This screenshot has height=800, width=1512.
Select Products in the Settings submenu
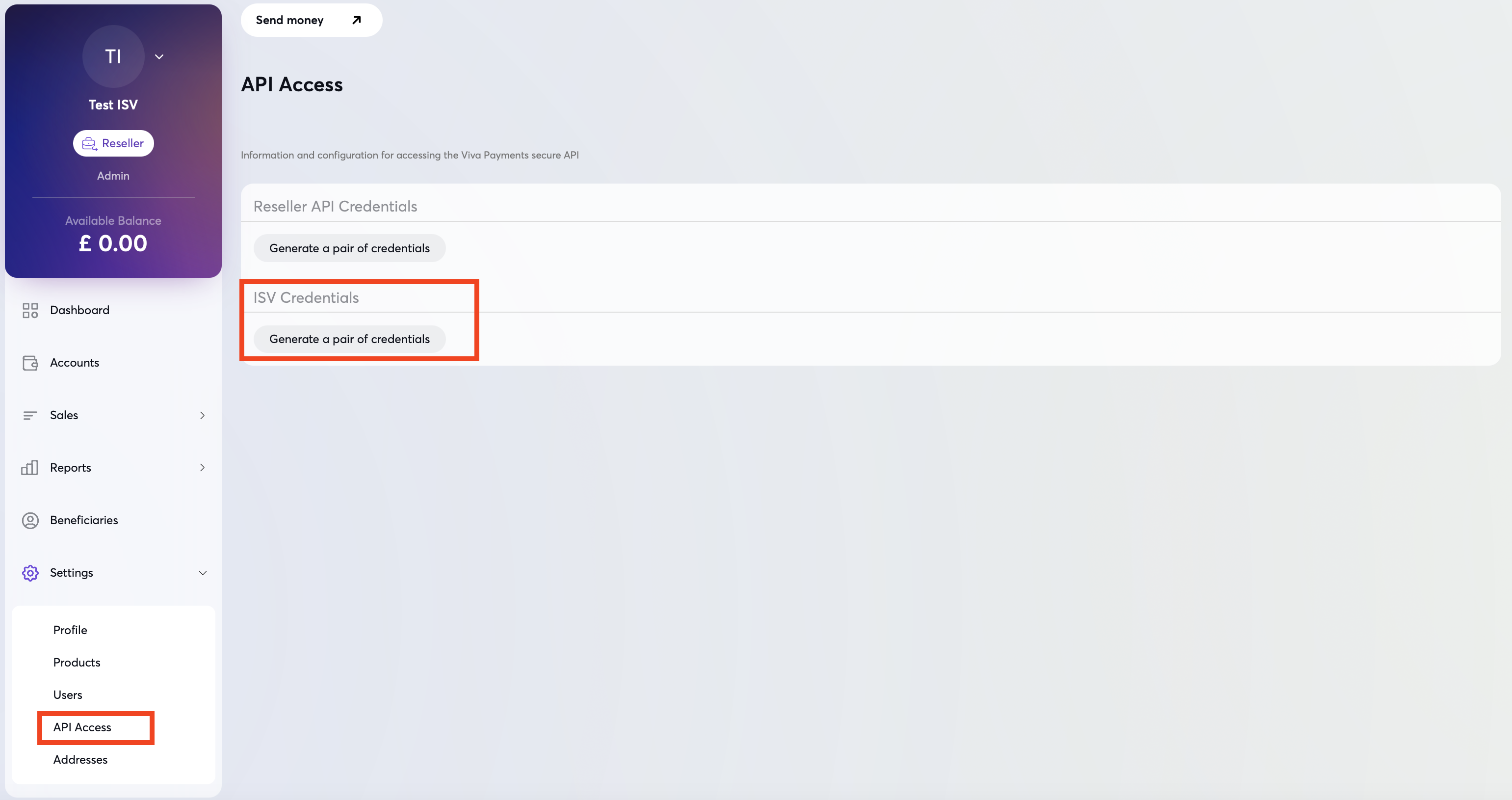pos(77,662)
